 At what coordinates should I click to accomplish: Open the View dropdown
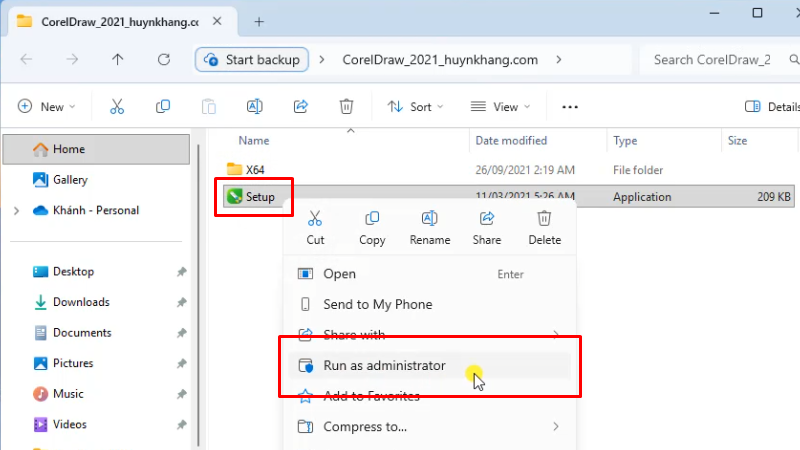(501, 107)
